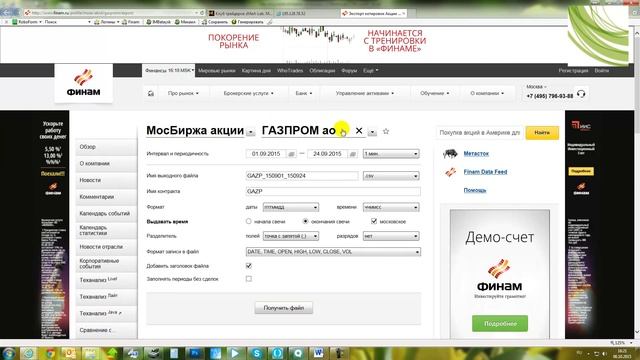Click the 'Войти' login link

601,71
